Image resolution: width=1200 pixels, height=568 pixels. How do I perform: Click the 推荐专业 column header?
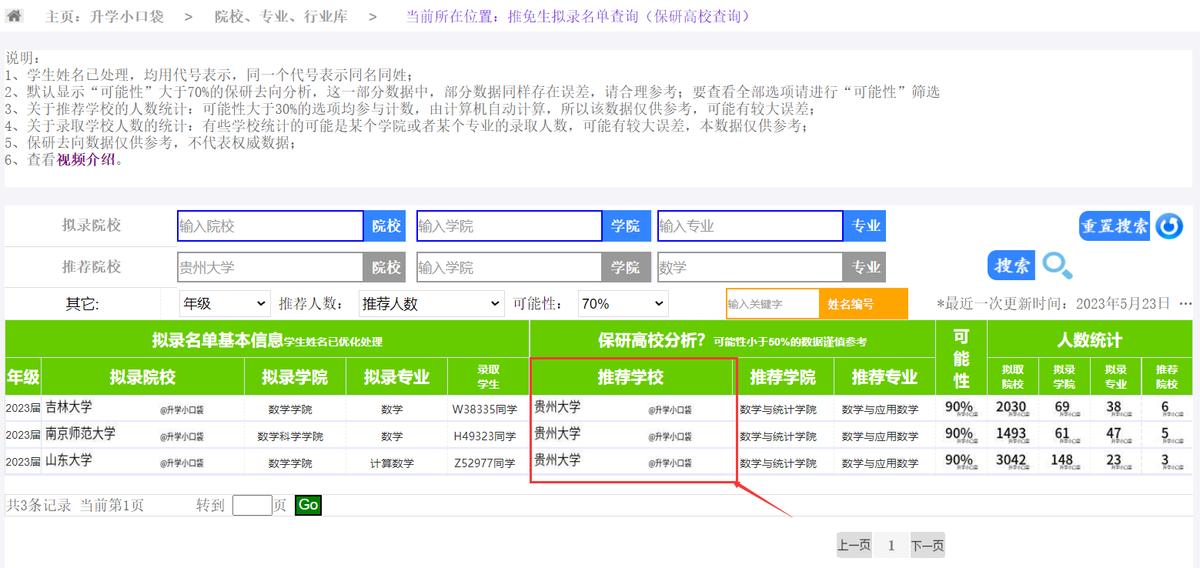884,377
